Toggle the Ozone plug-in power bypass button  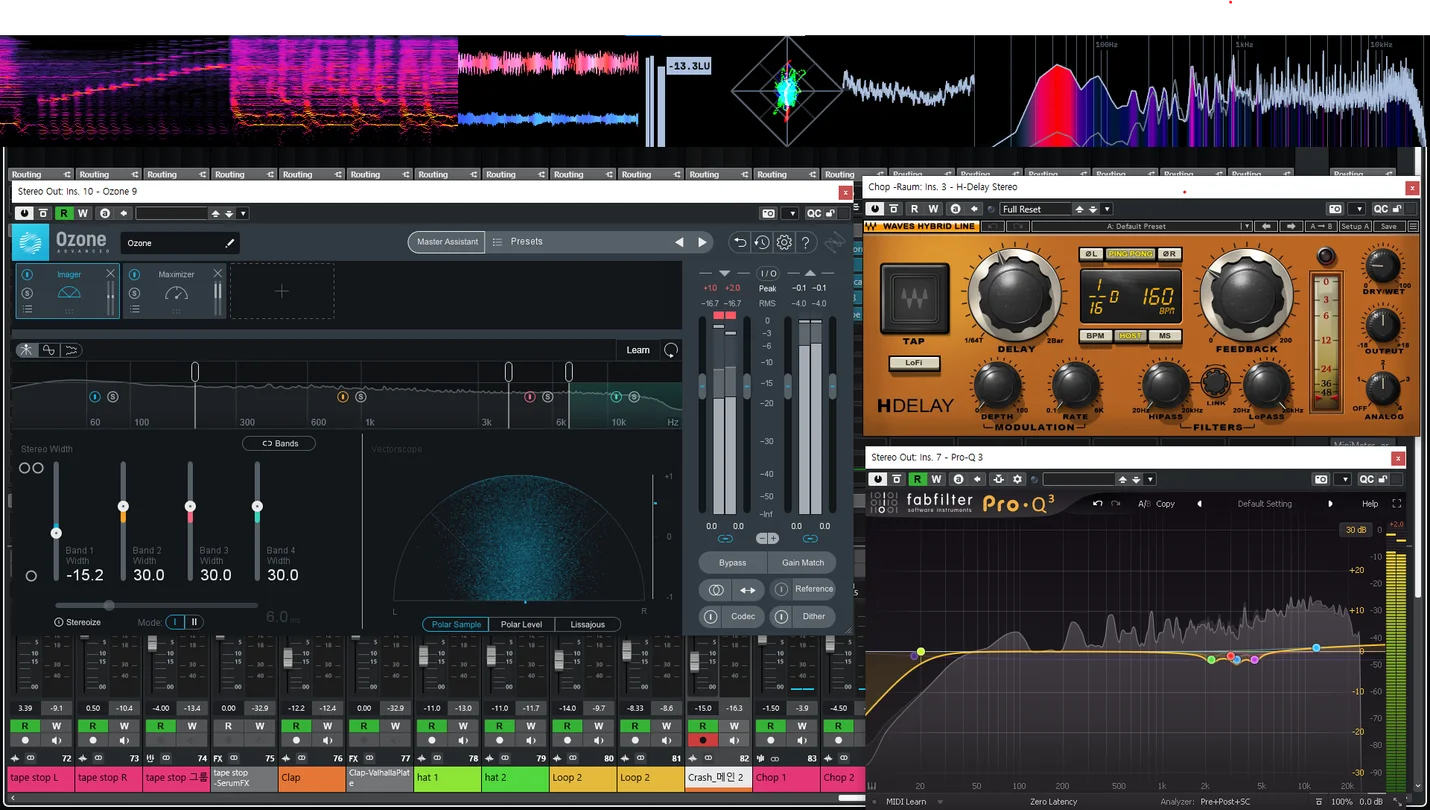pyautogui.click(x=23, y=213)
